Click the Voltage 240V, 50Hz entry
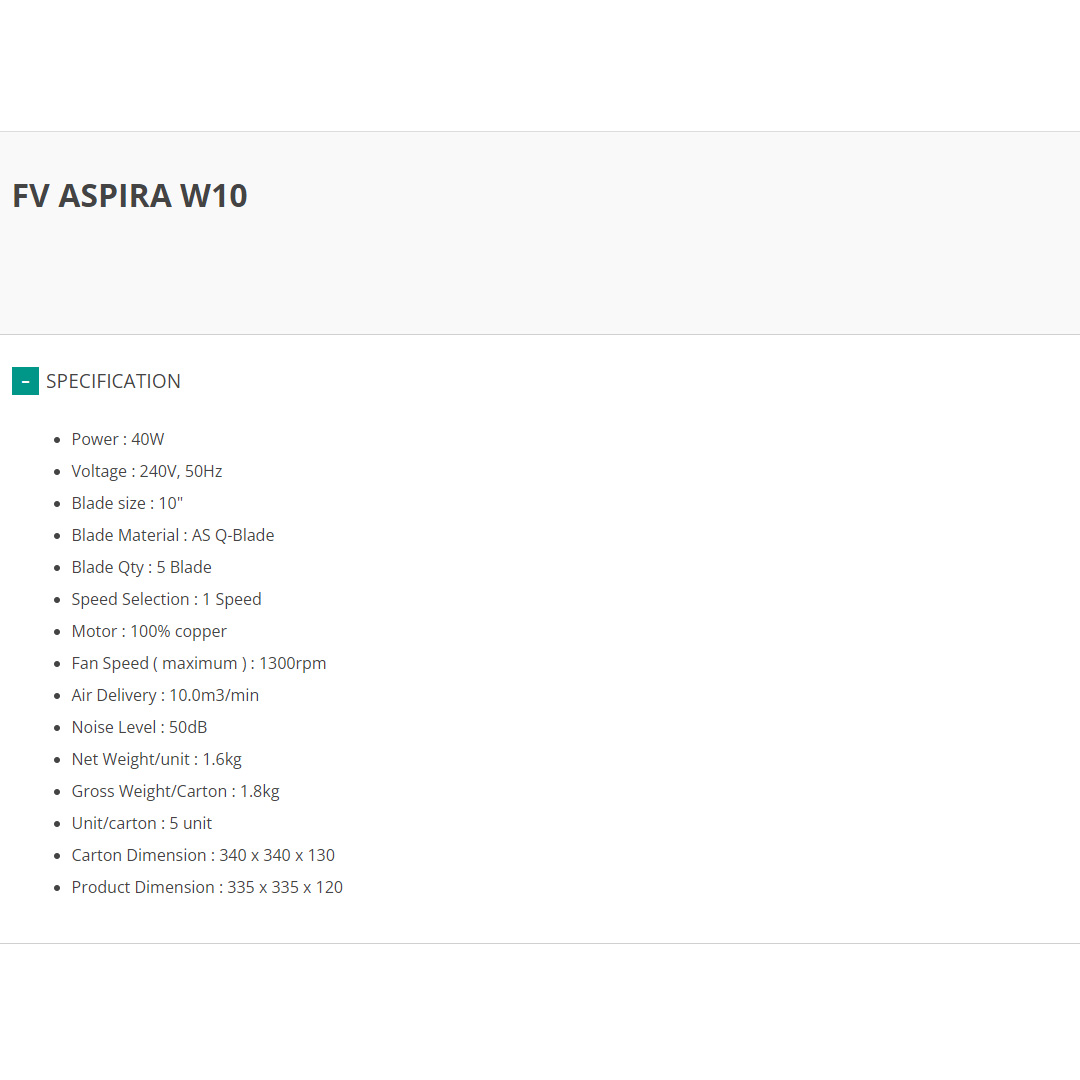1080x1080 pixels. [x=147, y=471]
